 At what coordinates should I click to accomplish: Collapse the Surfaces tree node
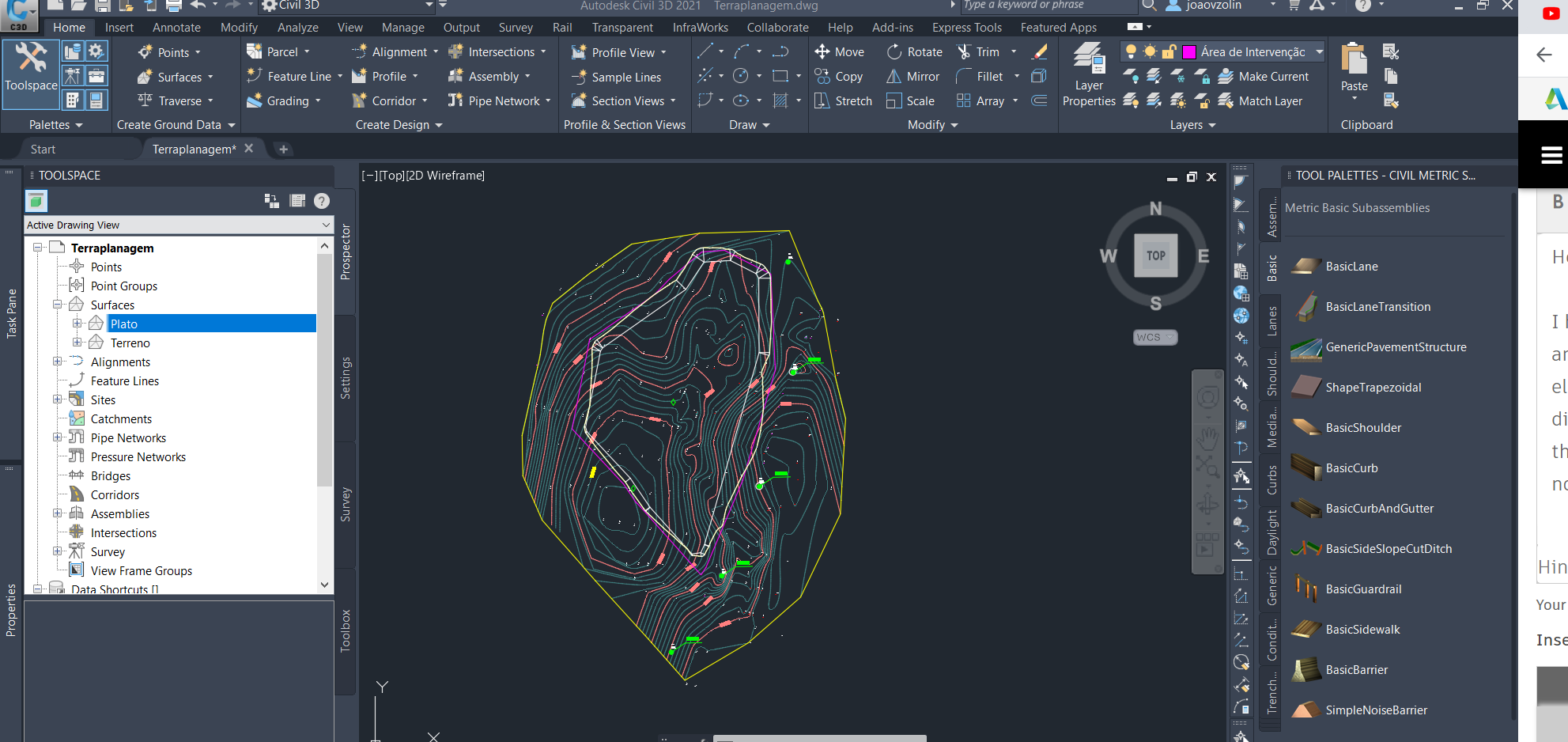(58, 305)
